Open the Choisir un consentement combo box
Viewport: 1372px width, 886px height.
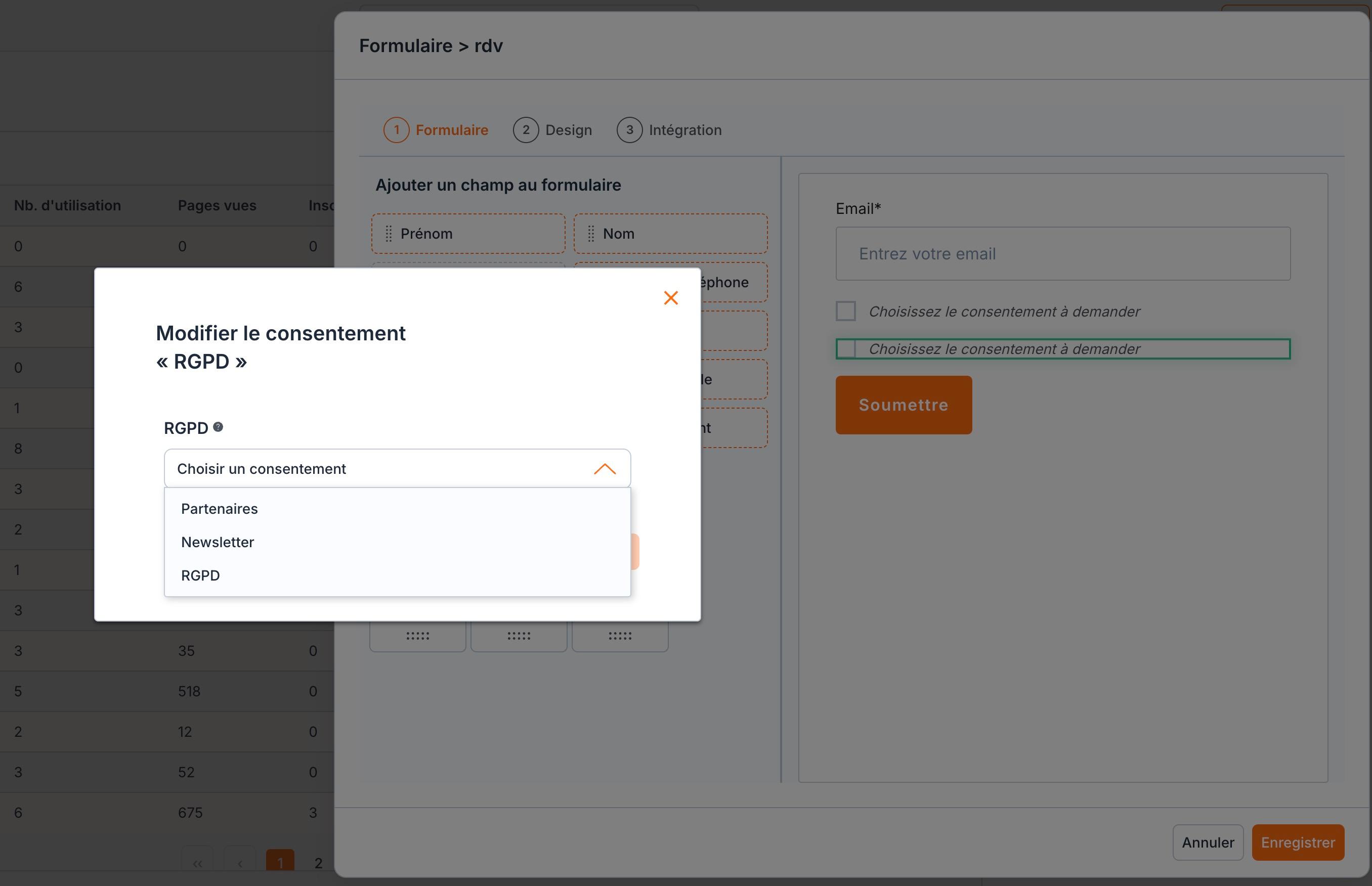pos(397,468)
